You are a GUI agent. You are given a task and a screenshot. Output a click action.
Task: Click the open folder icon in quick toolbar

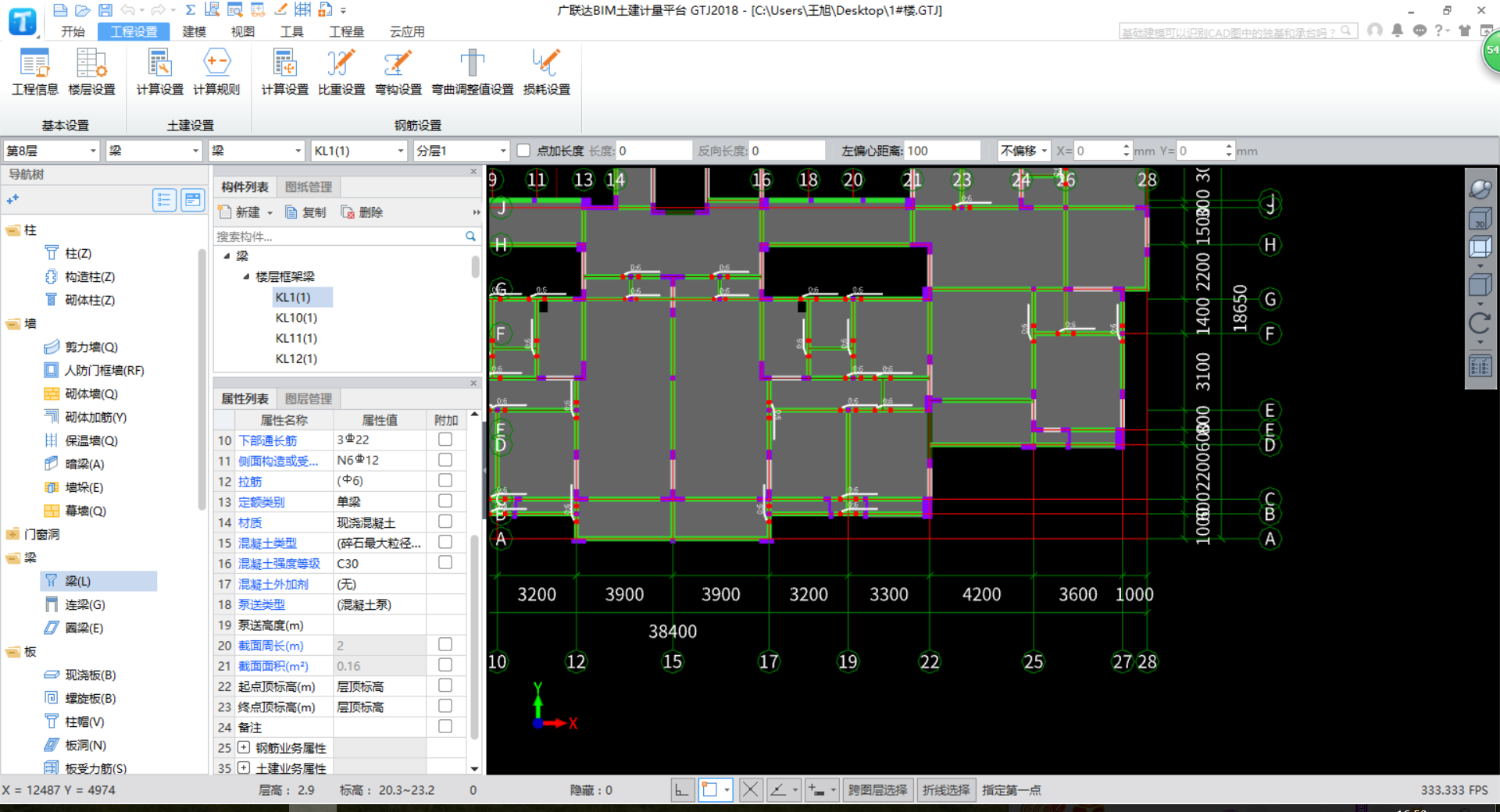click(83, 10)
